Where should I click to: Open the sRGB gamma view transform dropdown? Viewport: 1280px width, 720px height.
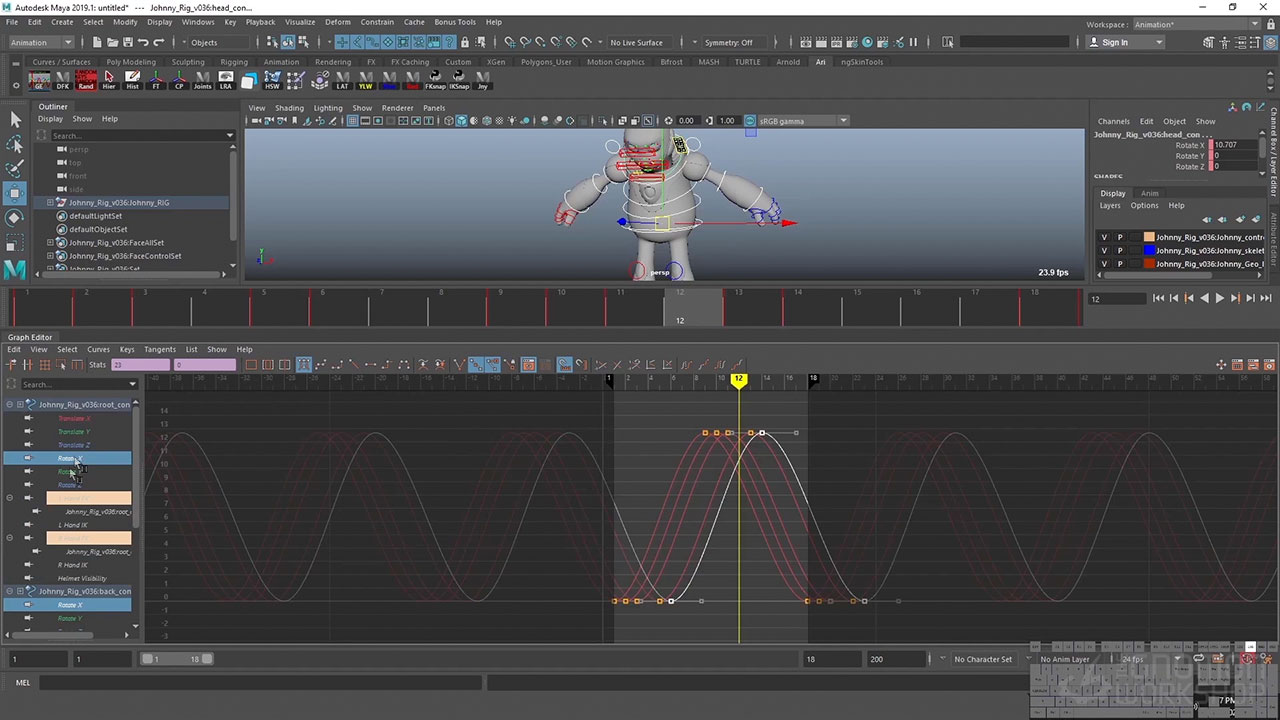coord(843,121)
